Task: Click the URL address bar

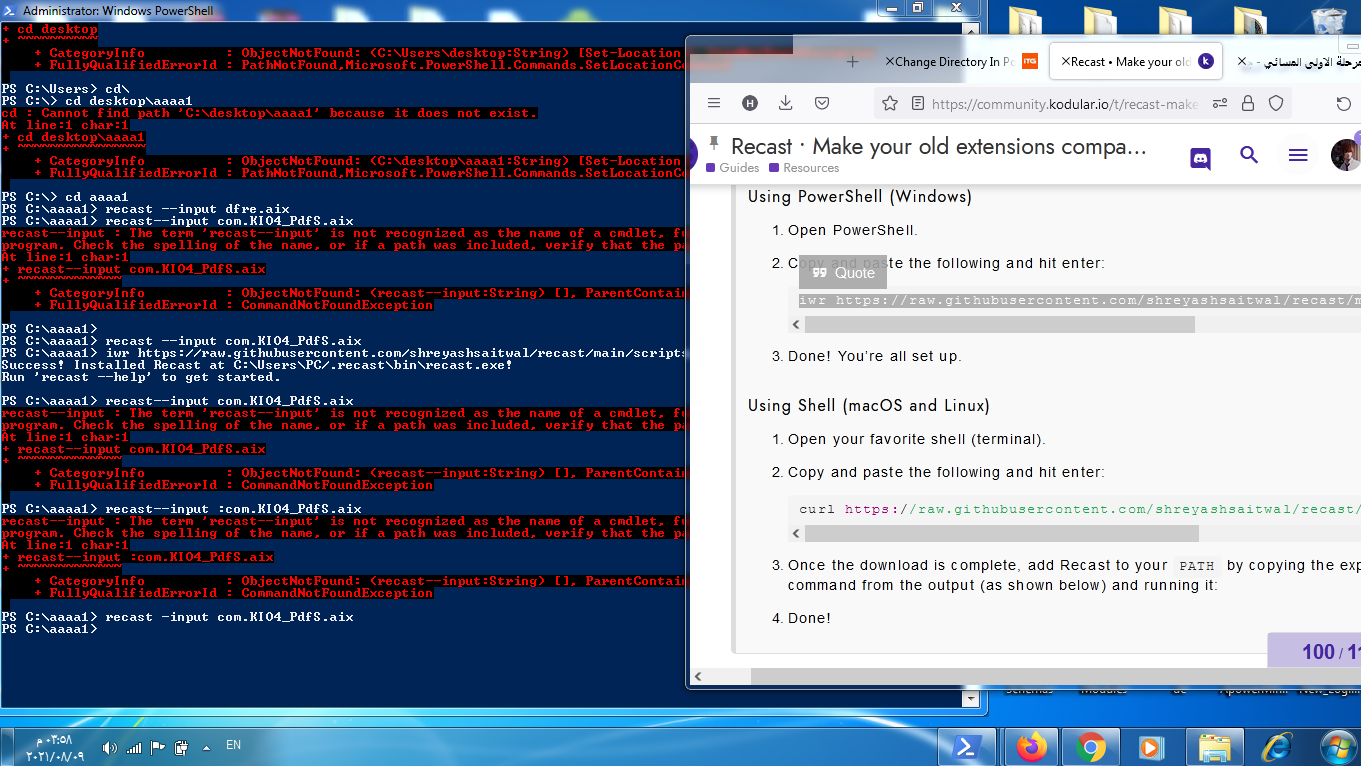Action: [1065, 103]
